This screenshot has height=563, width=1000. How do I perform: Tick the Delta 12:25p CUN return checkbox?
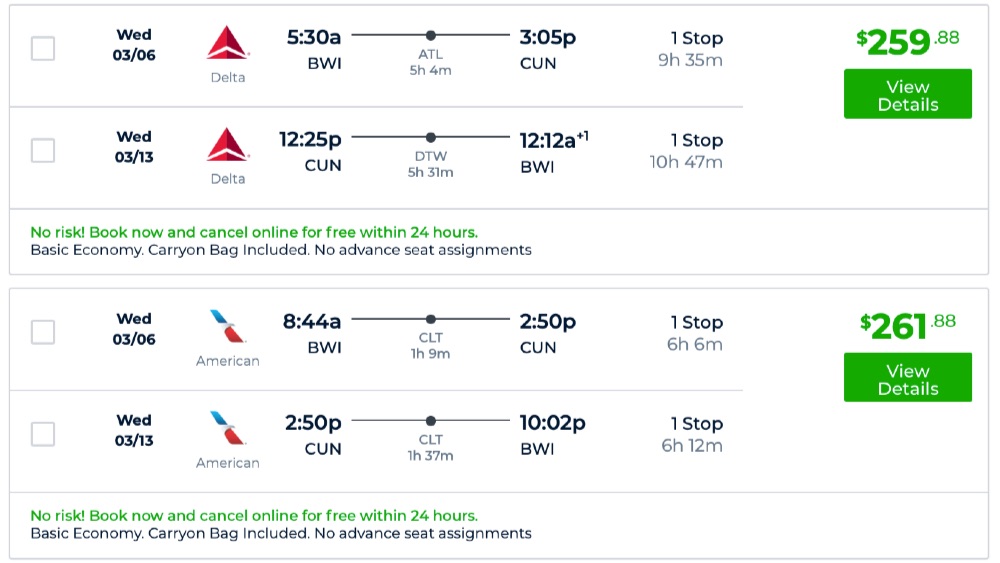pyautogui.click(x=43, y=150)
